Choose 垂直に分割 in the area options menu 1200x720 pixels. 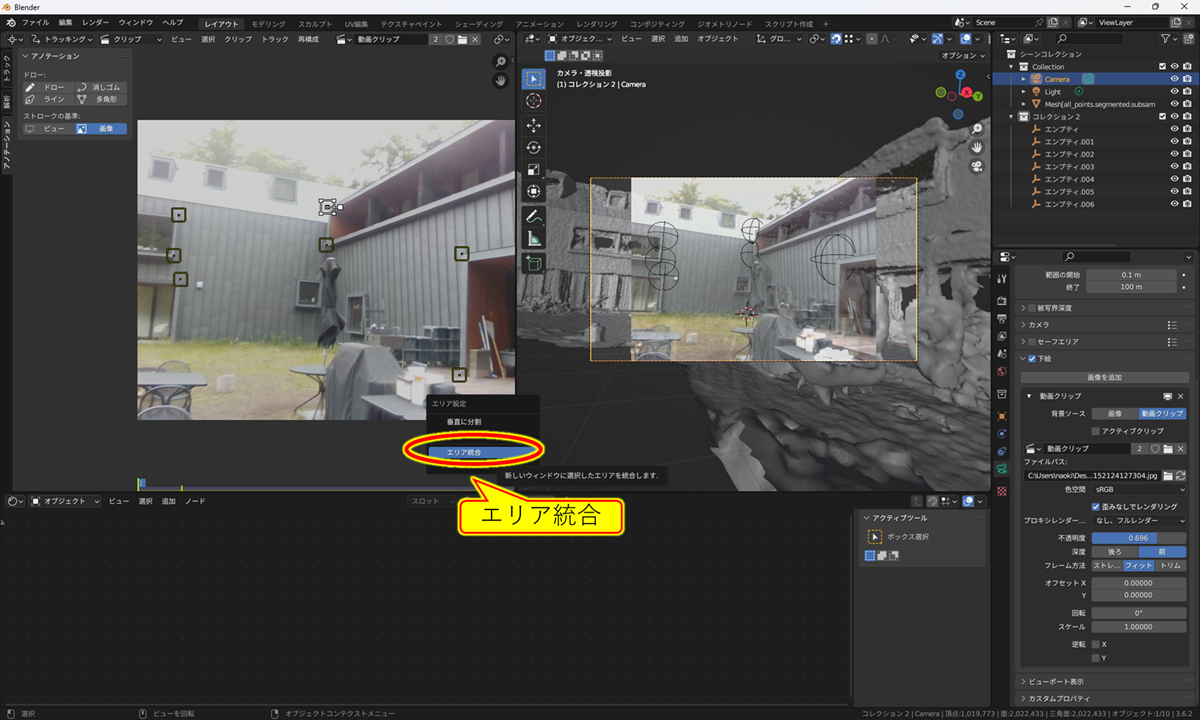(x=463, y=422)
